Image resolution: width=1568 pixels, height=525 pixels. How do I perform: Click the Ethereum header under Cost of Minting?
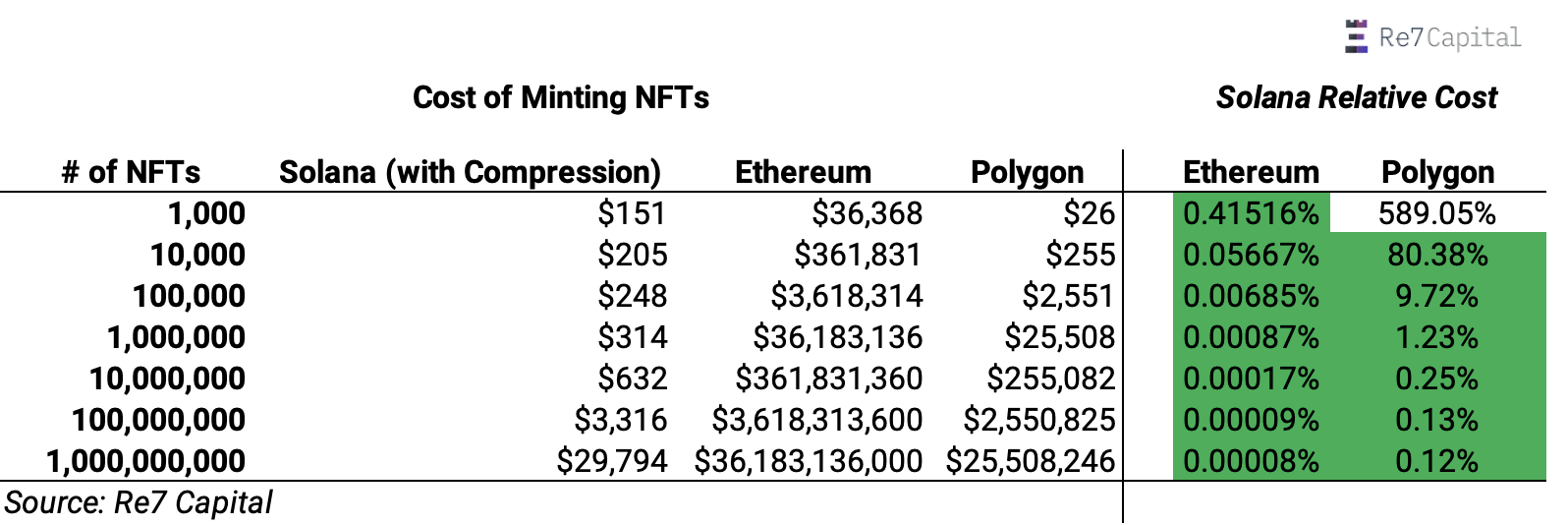(803, 172)
